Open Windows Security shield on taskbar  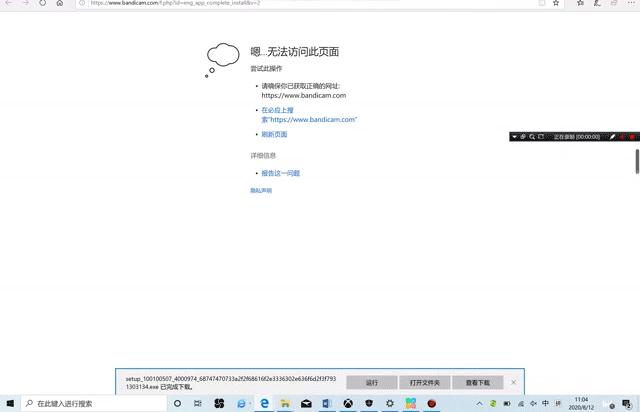point(369,403)
